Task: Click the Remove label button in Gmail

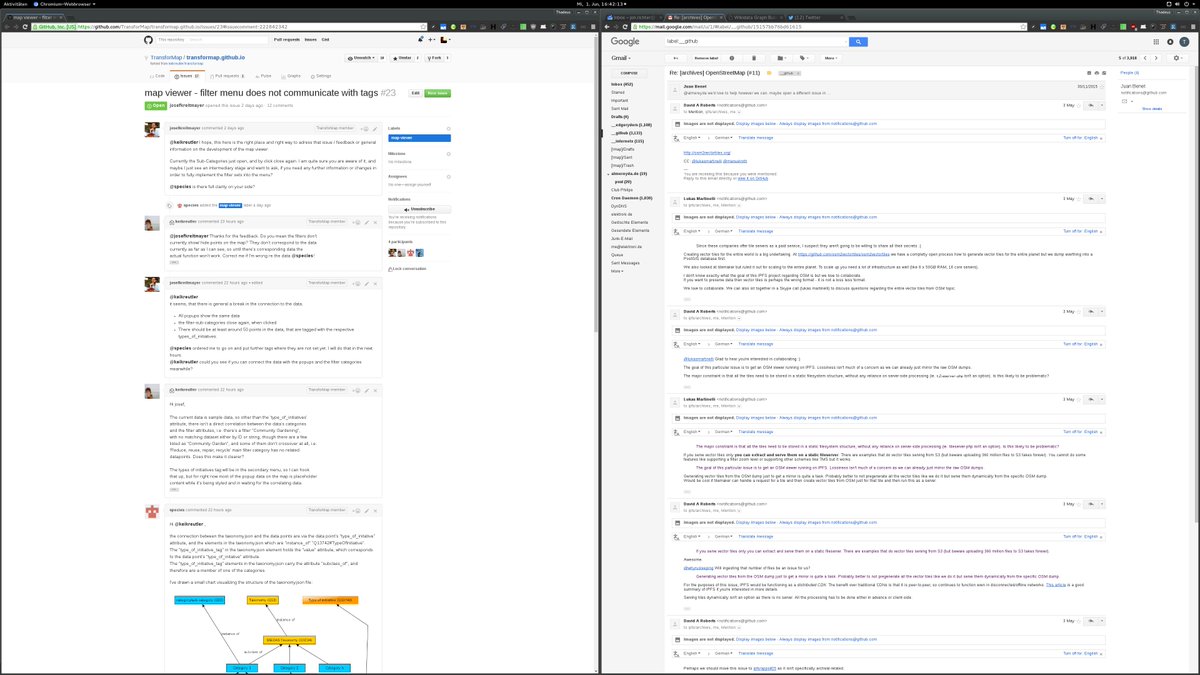Action: coord(706,58)
